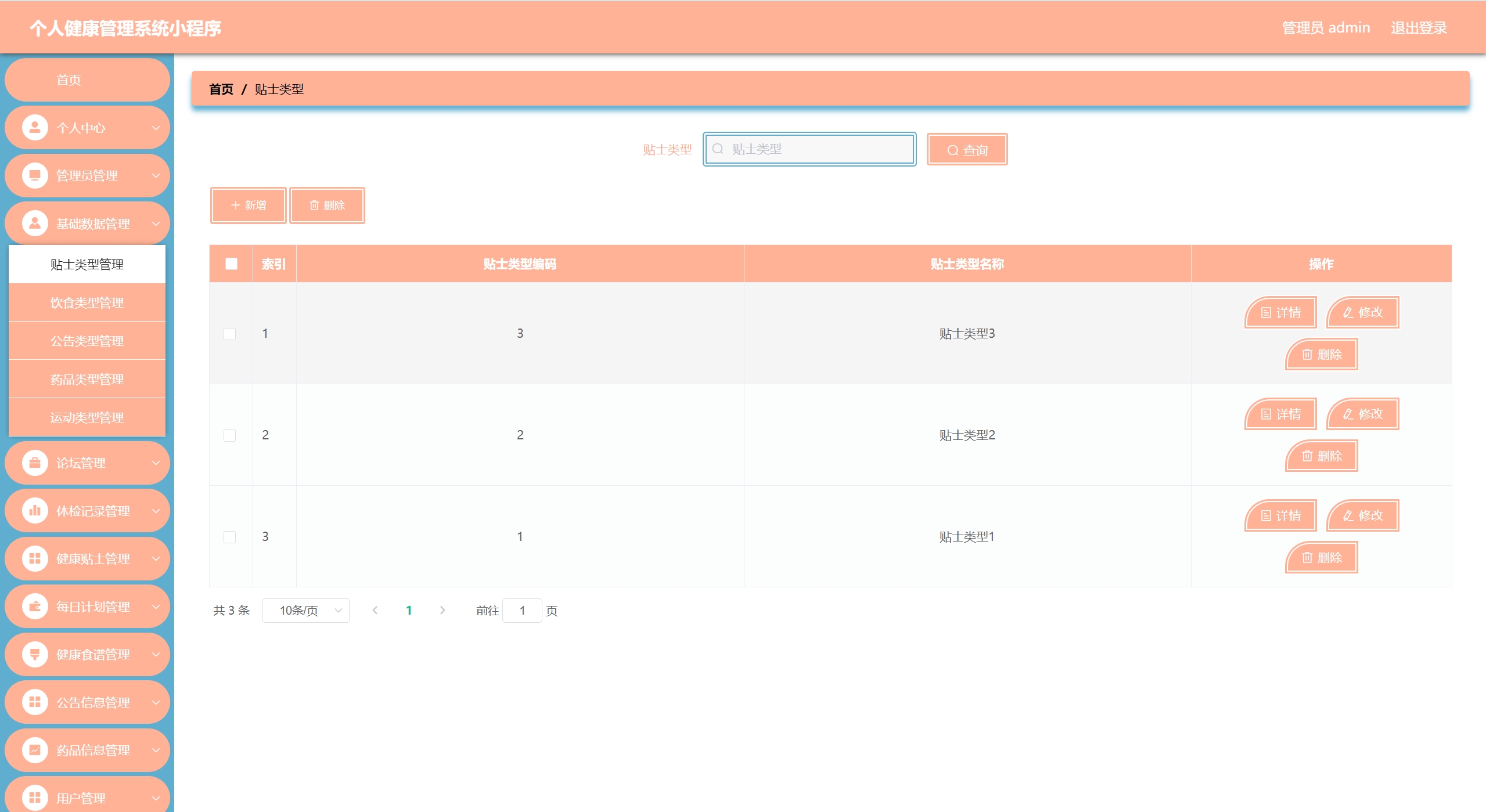Viewport: 1486px width, 812px height.
Task: Open 运动类型管理 submenu item
Action: coord(87,417)
